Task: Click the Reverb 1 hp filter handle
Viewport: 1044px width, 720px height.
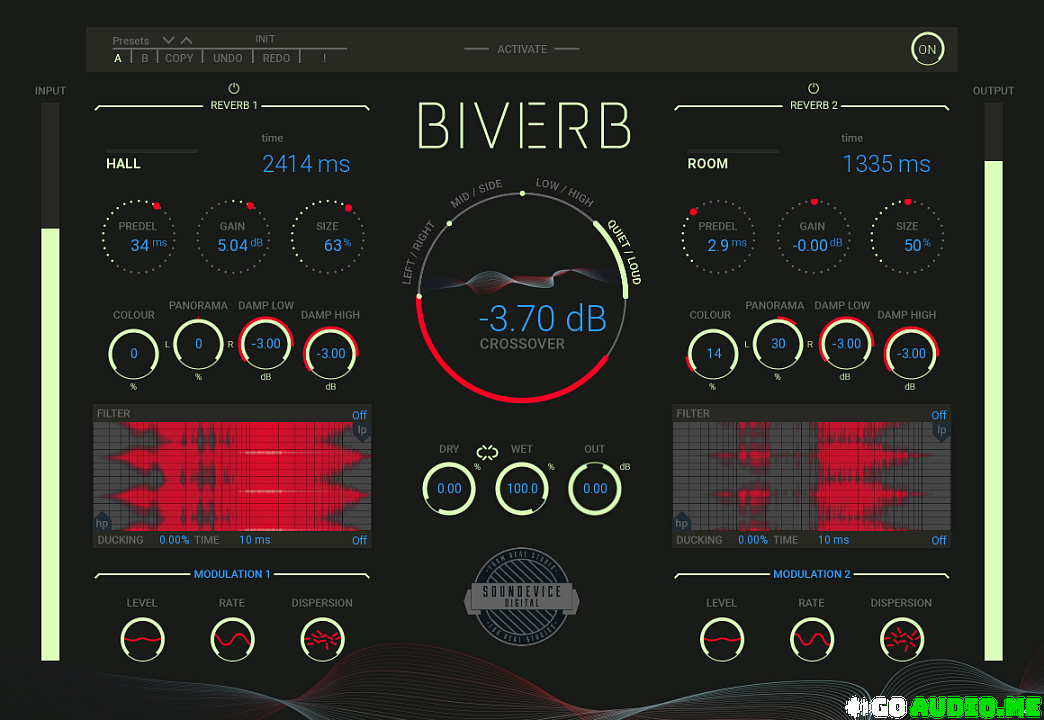Action: [x=102, y=522]
